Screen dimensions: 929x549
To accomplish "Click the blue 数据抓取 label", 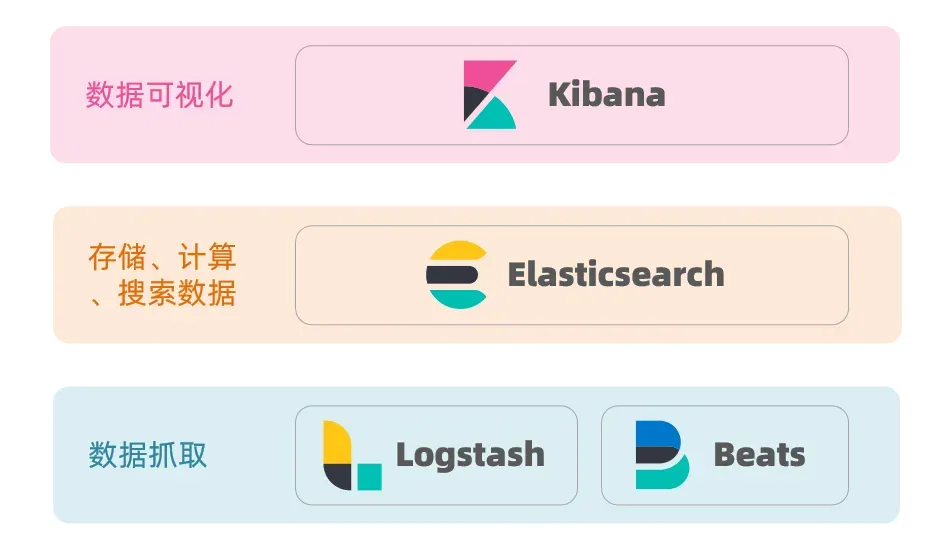I will 148,455.
